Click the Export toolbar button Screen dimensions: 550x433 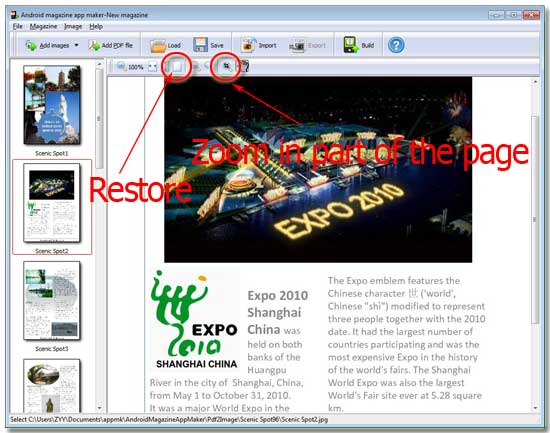(308, 46)
